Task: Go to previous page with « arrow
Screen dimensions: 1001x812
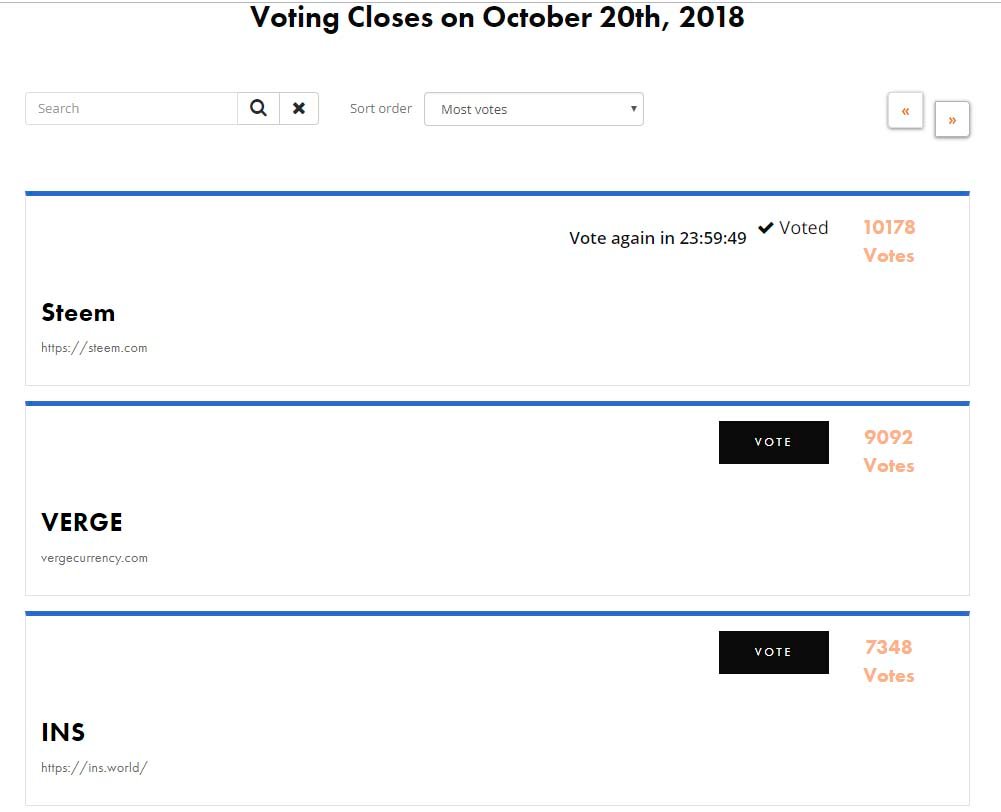Action: coord(905,110)
